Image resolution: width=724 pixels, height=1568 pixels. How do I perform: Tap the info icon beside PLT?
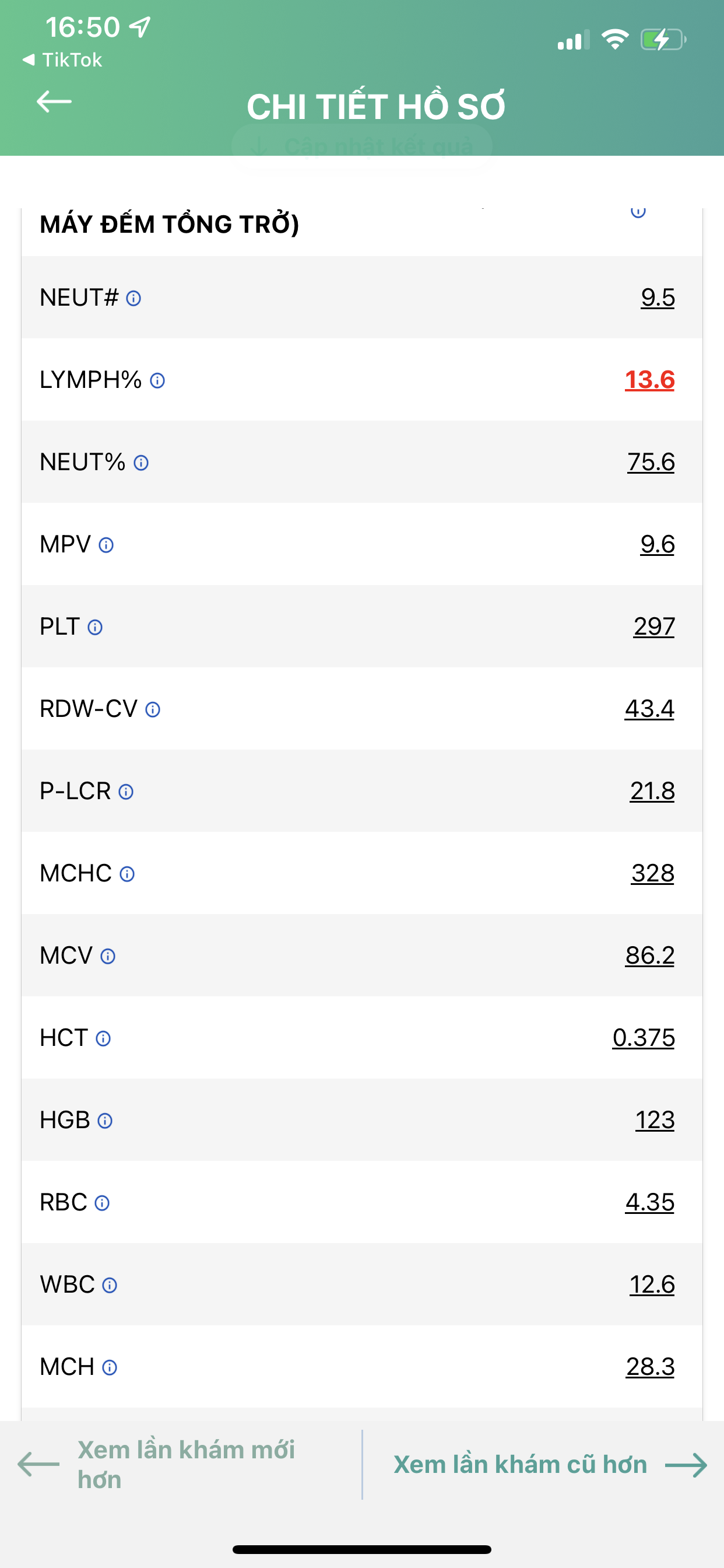tap(95, 627)
